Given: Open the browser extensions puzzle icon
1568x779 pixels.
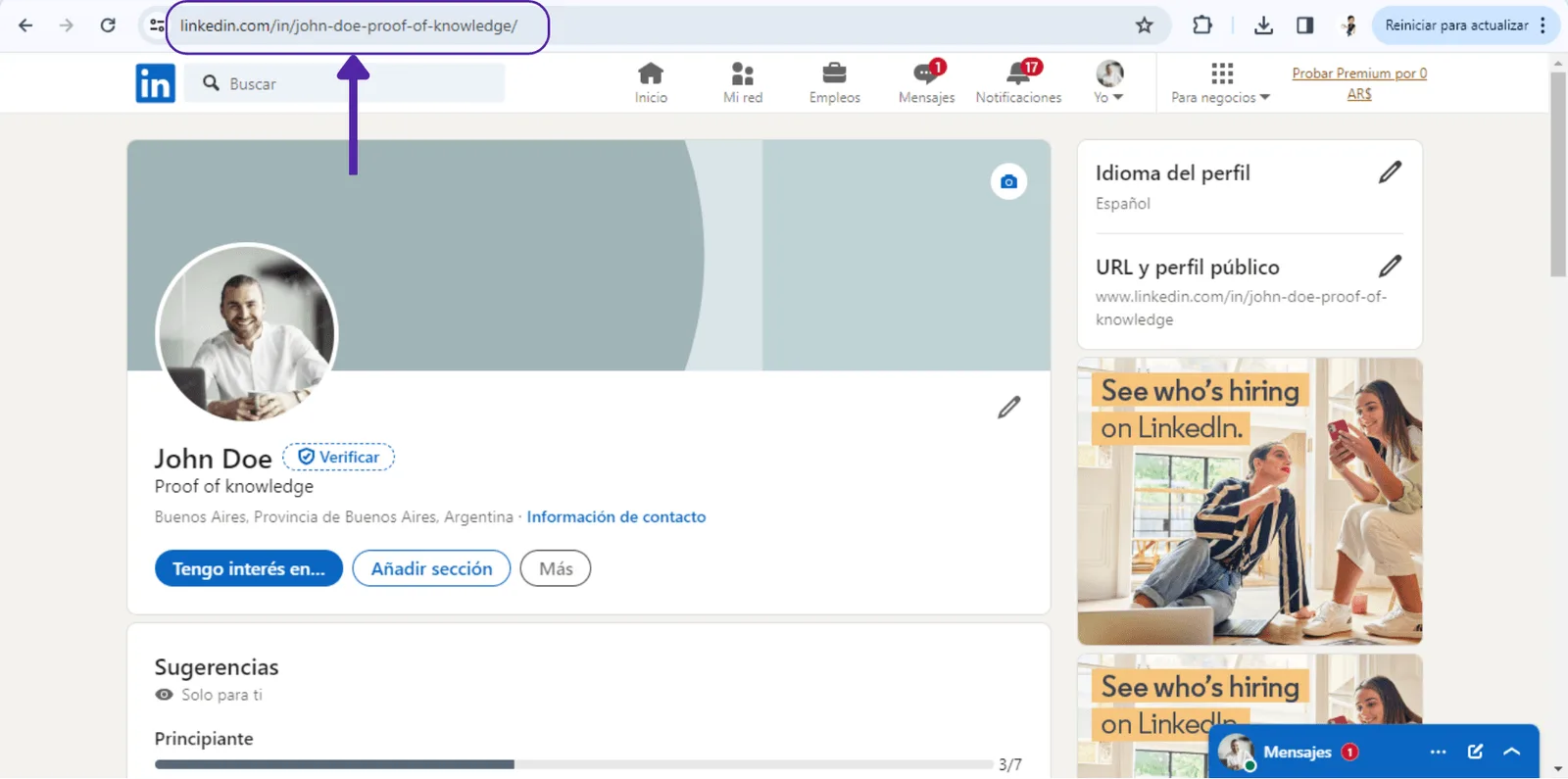Looking at the screenshot, I should pos(1202,25).
